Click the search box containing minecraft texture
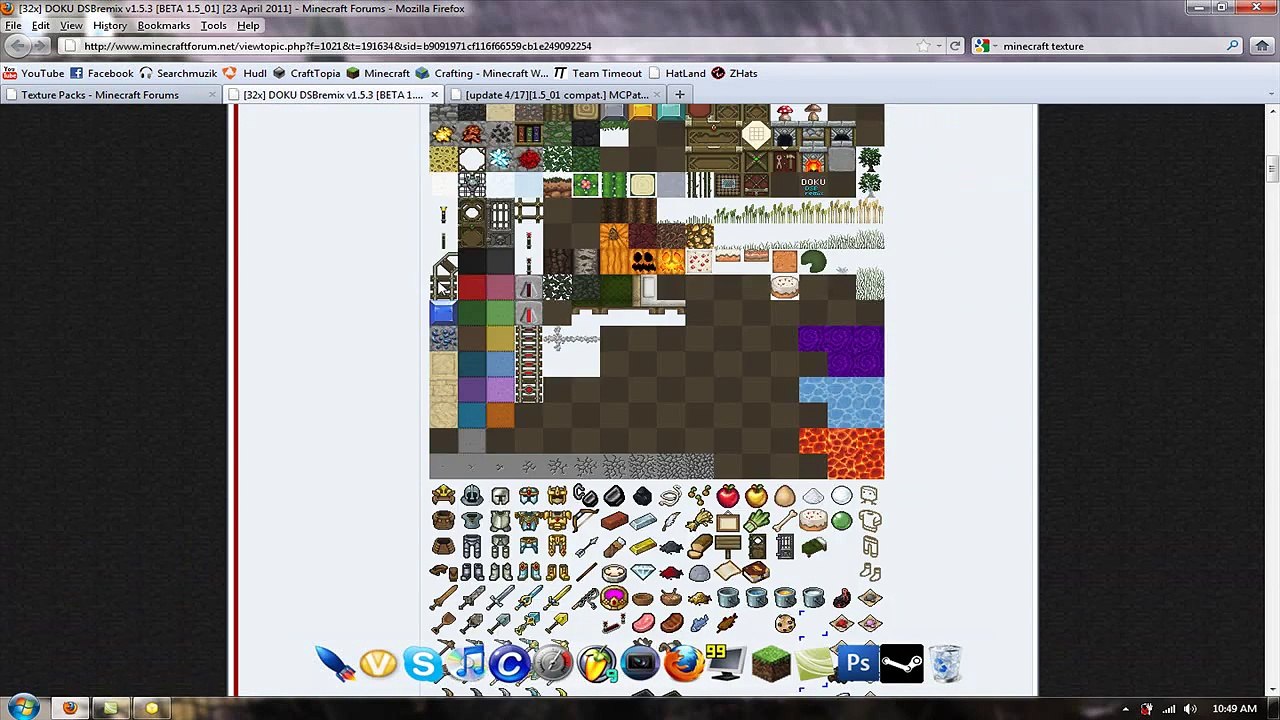This screenshot has width=1280, height=720. pyautogui.click(x=1110, y=46)
